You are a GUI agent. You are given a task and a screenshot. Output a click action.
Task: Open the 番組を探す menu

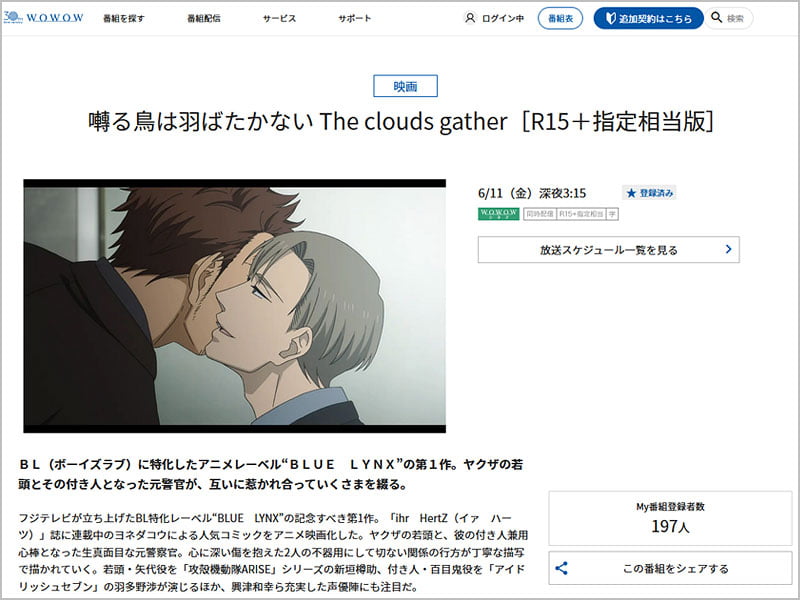(123, 18)
